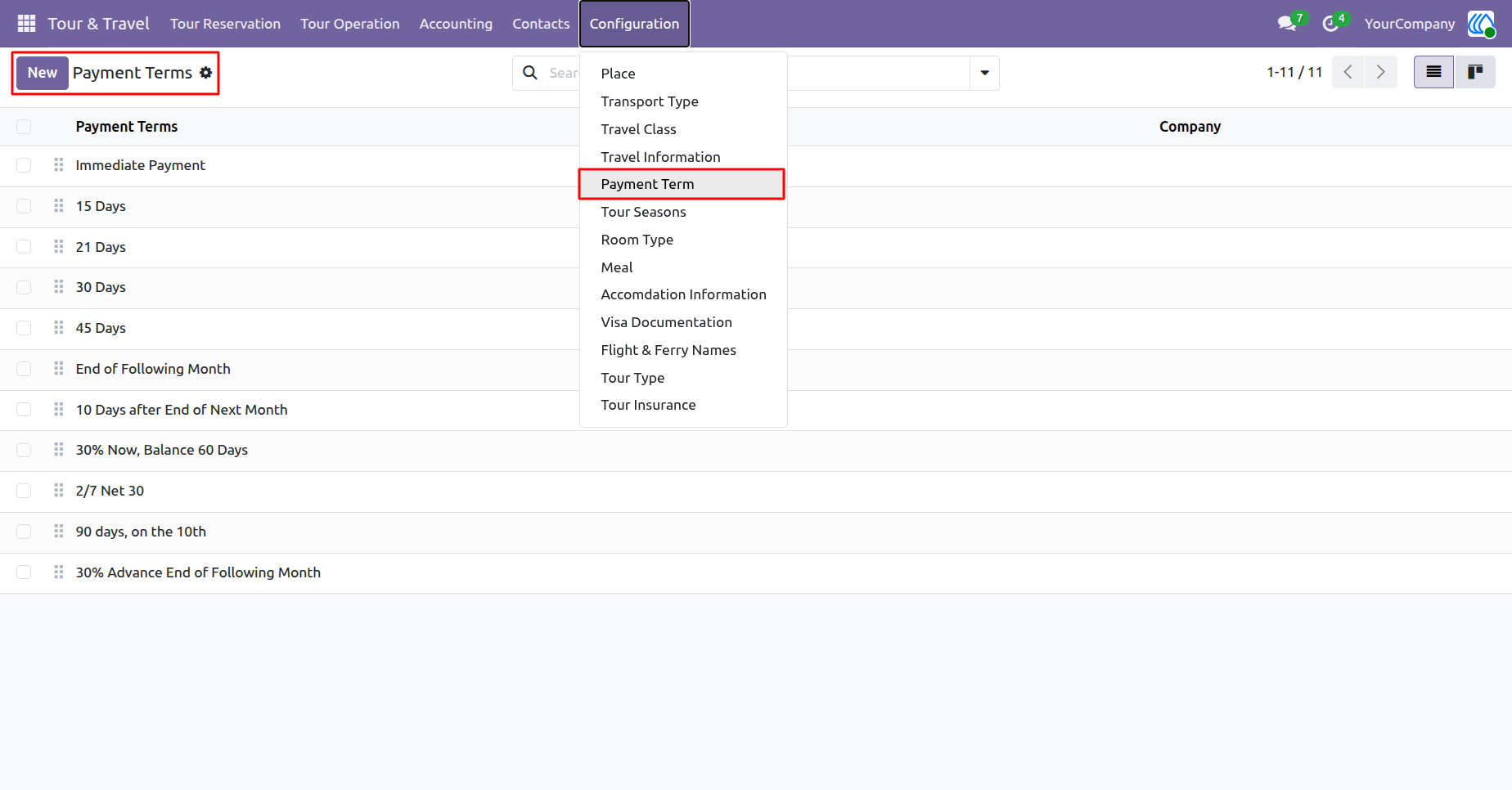The image size is (1512, 790).
Task: Collapse the Configuration menu
Action: tap(634, 24)
